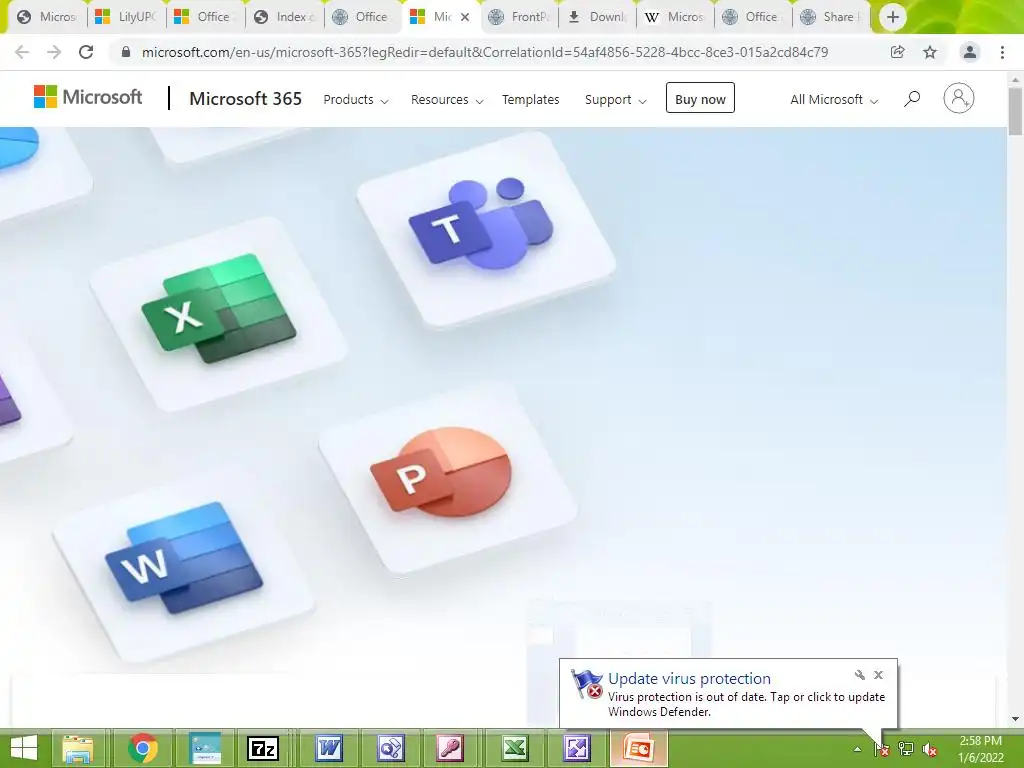This screenshot has width=1024, height=768.
Task: Click the scrollbar down arrow
Action: point(1016,719)
